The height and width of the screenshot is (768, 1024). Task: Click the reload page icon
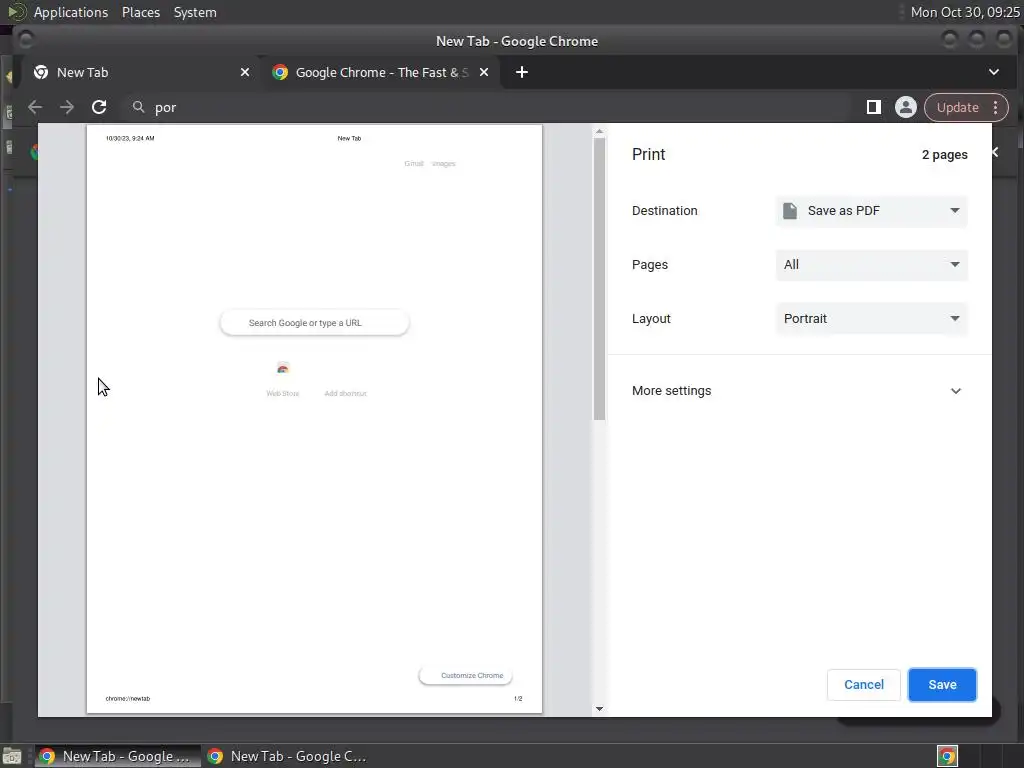point(99,107)
